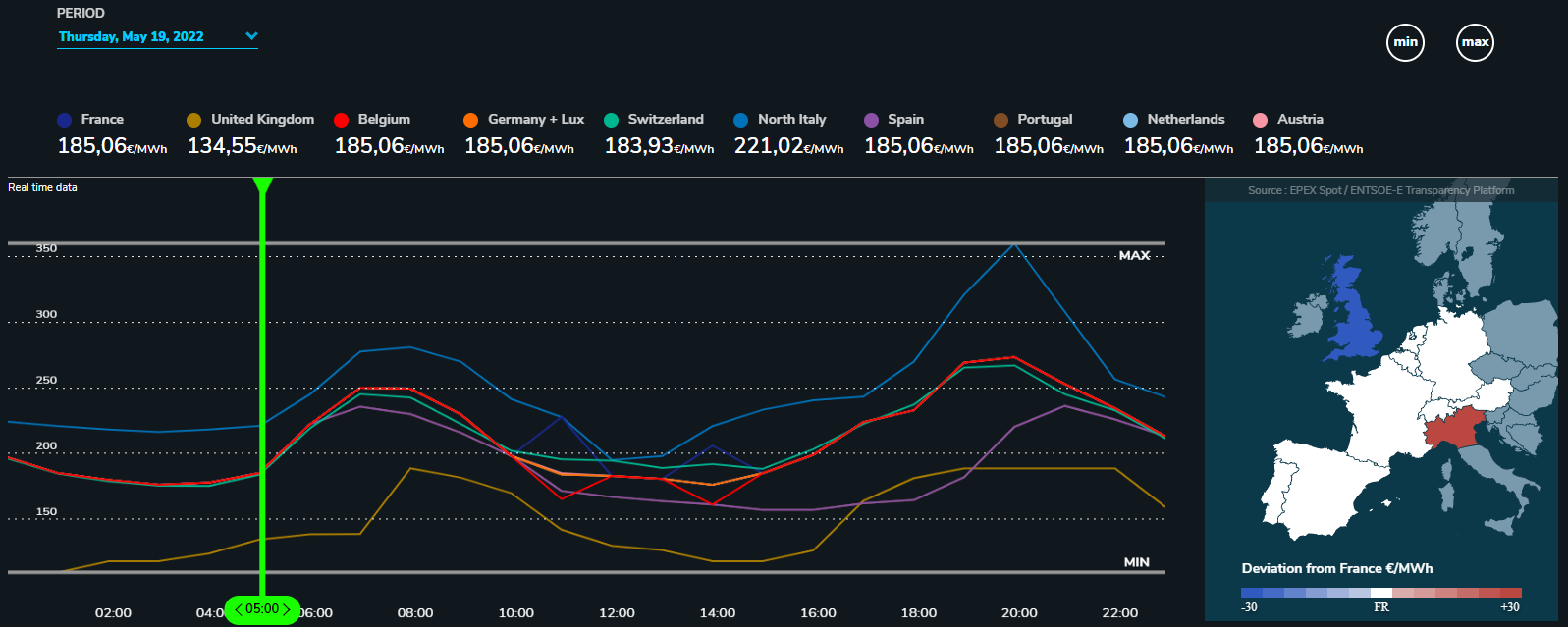Click the 08:00 time axis label

click(415, 613)
